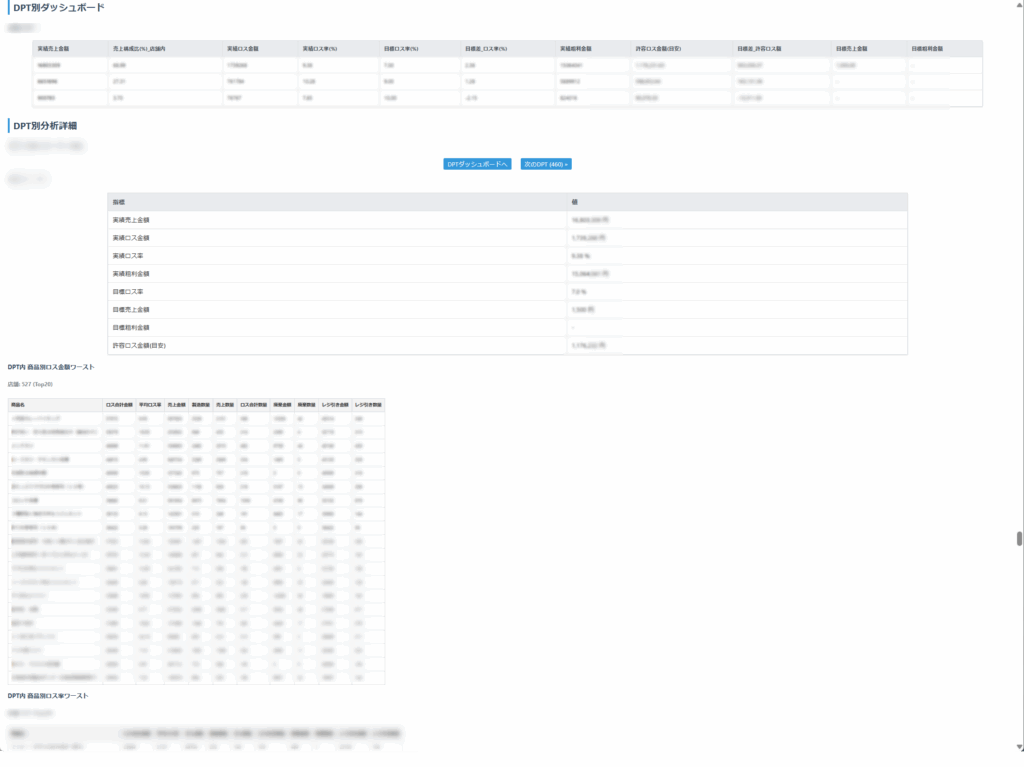Click DPT内 商品別ロス率ワースト heading
This screenshot has height=767, width=1024.
[x=48, y=695]
